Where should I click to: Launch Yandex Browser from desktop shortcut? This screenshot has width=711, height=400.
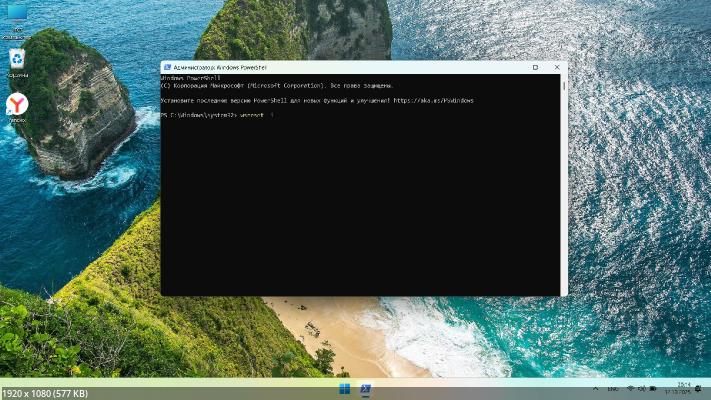[x=17, y=106]
